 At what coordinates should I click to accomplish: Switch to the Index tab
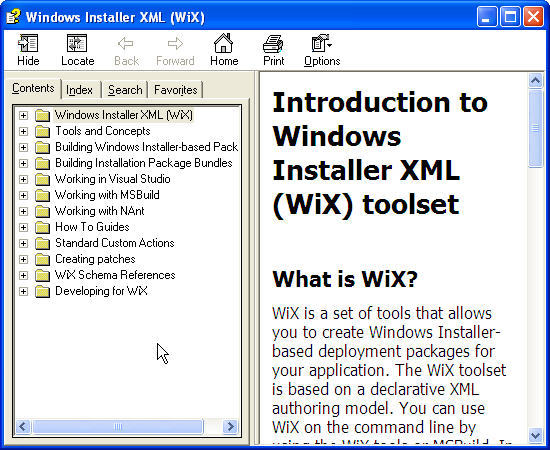coord(79,90)
